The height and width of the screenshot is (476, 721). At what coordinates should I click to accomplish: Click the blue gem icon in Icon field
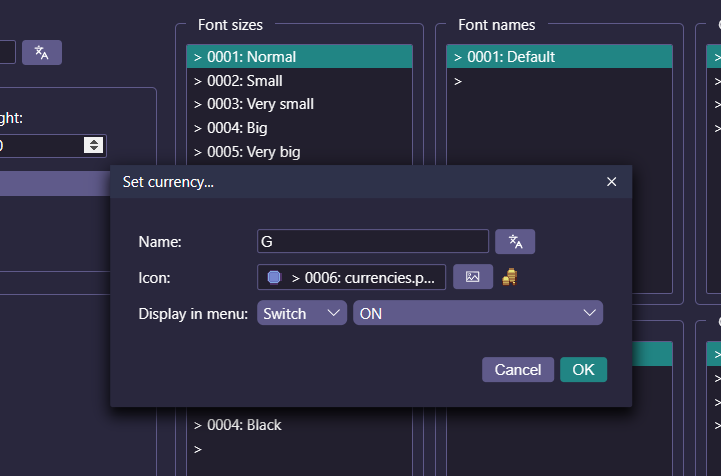pyautogui.click(x=274, y=277)
